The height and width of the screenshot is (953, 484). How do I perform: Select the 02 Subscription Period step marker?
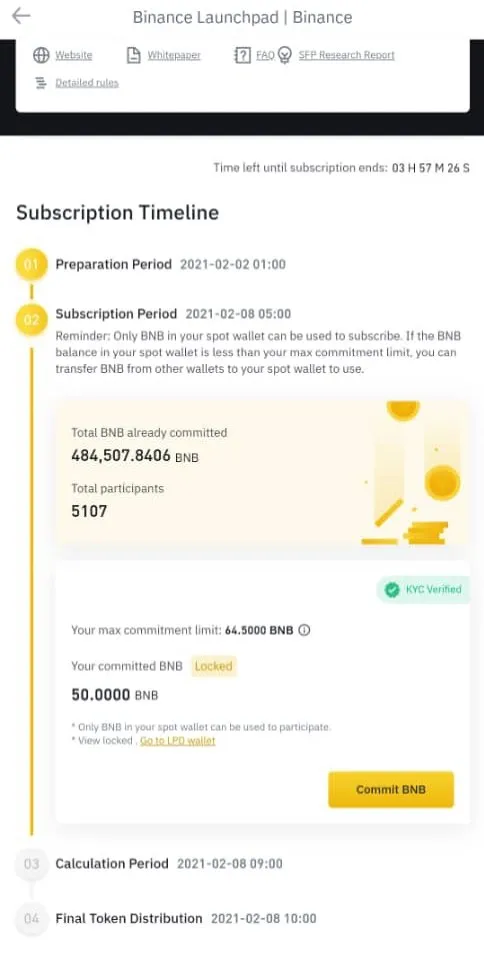31,320
